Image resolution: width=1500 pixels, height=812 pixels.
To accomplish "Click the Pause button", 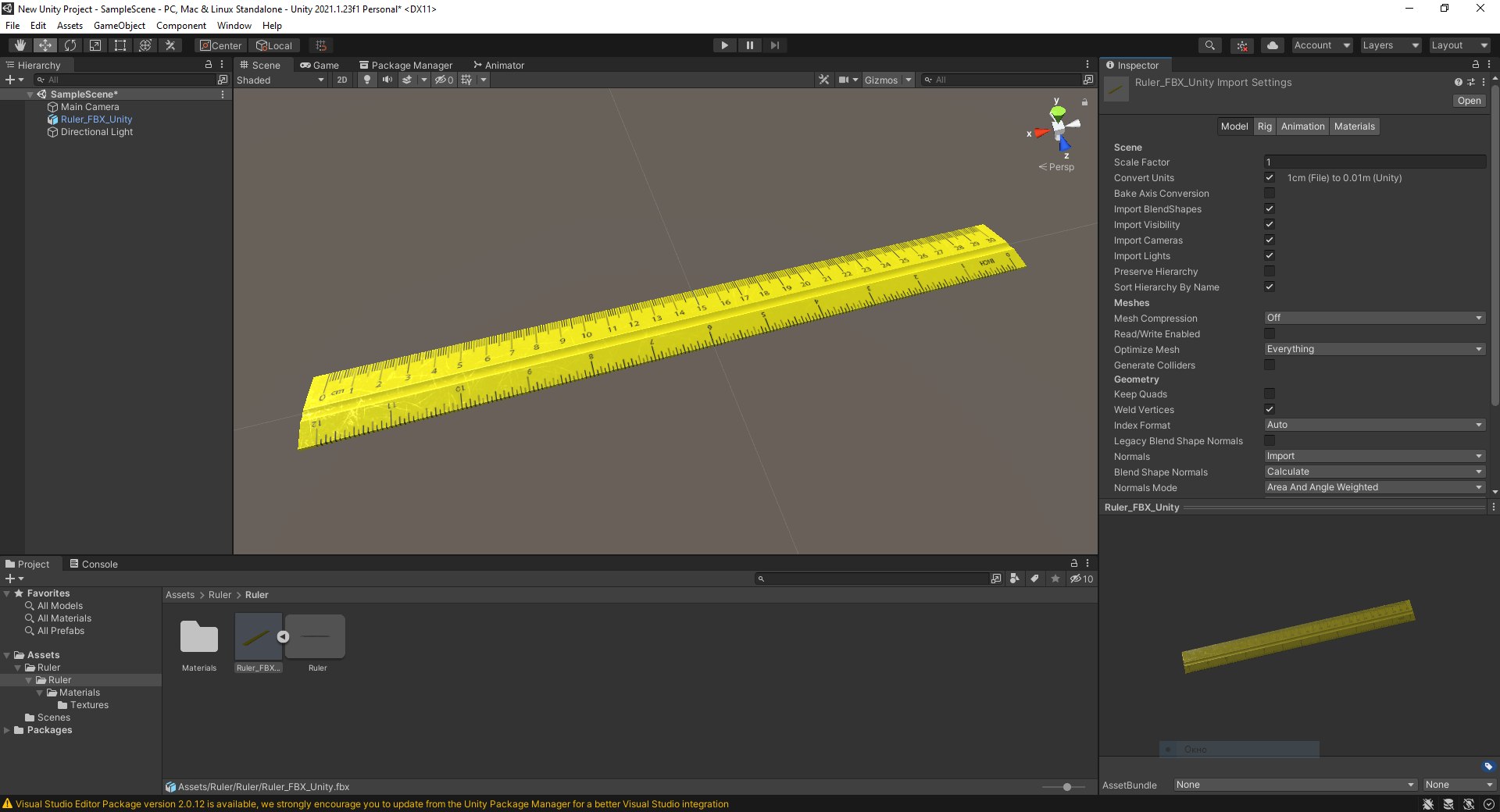I will pos(750,45).
